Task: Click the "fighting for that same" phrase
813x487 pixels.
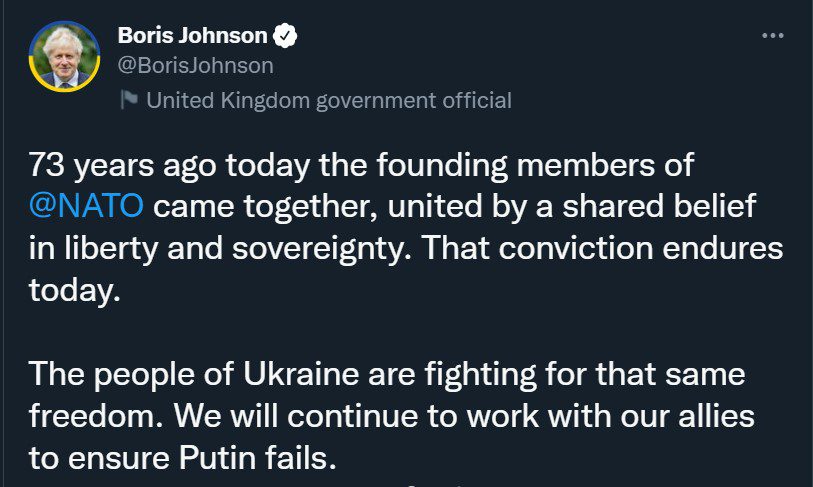Action: pos(585,374)
